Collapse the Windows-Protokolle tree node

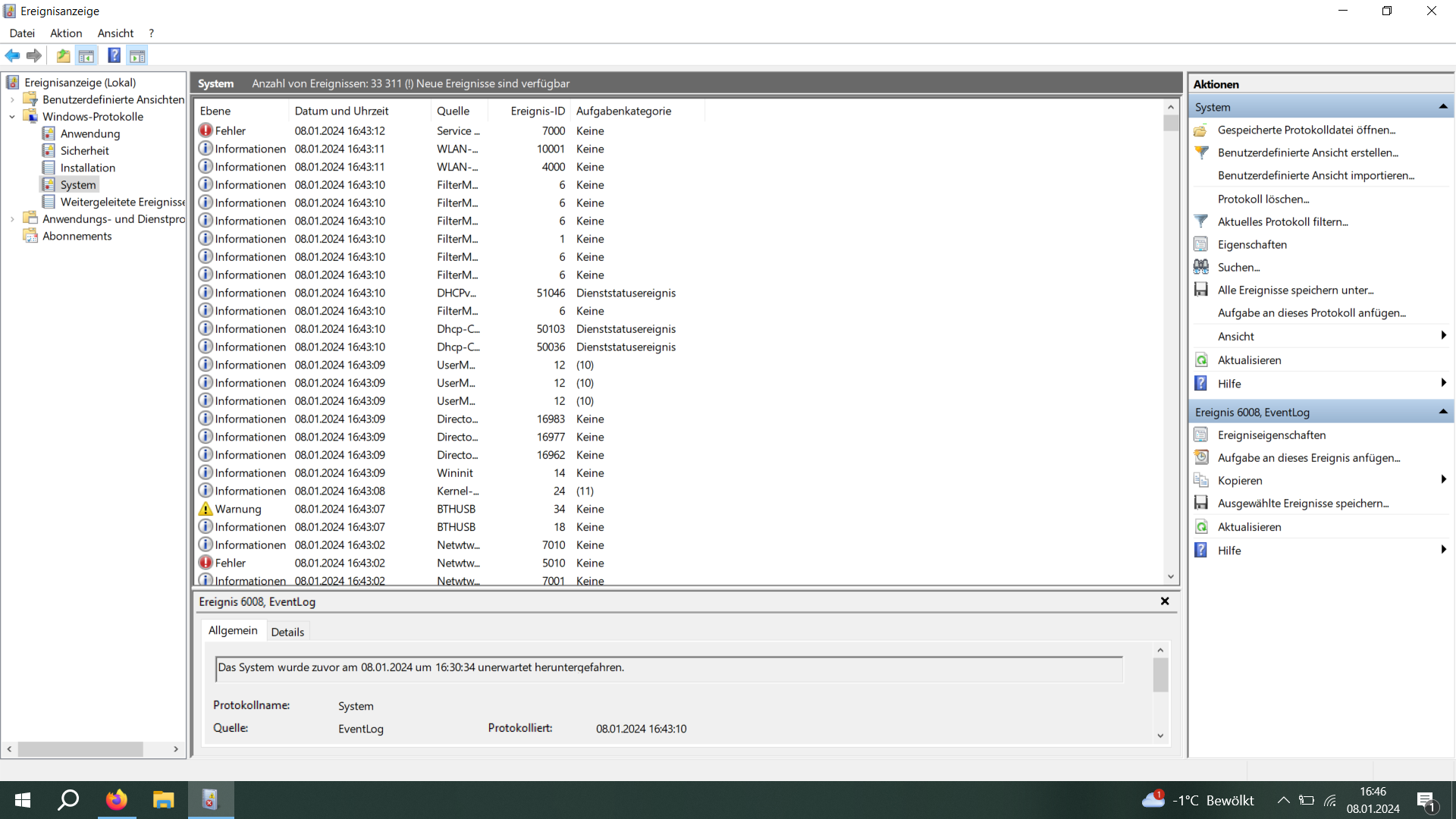pyautogui.click(x=12, y=117)
